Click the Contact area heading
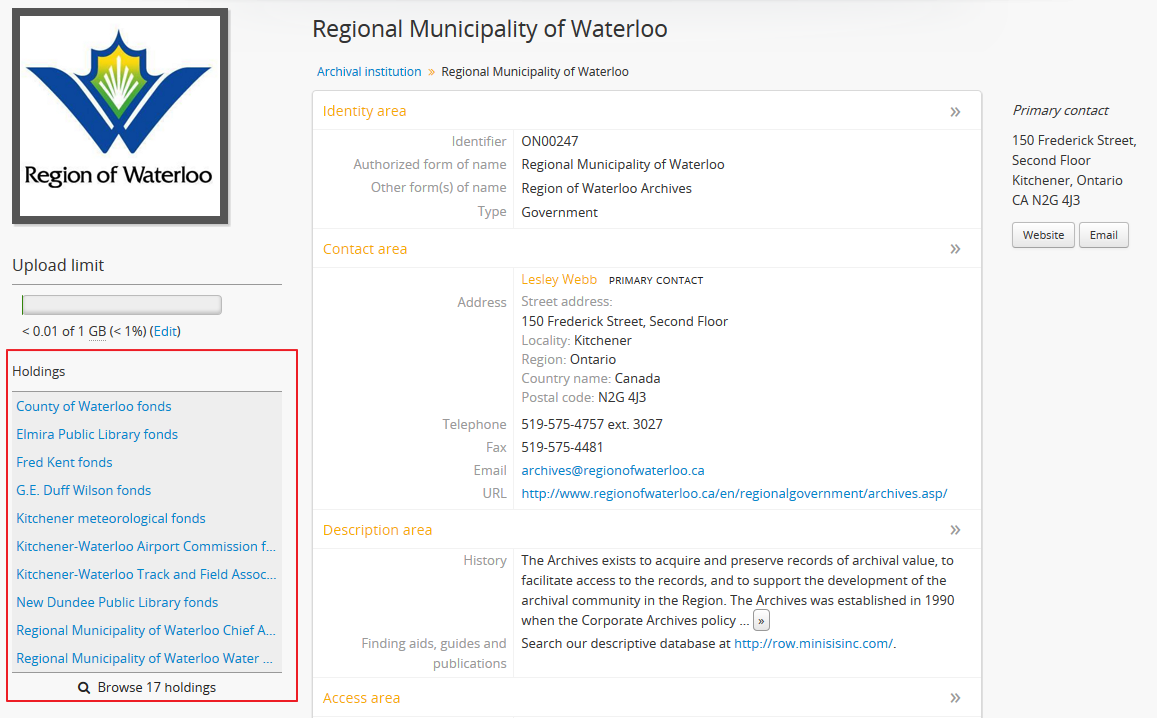The width and height of the screenshot is (1157, 718). 365,249
